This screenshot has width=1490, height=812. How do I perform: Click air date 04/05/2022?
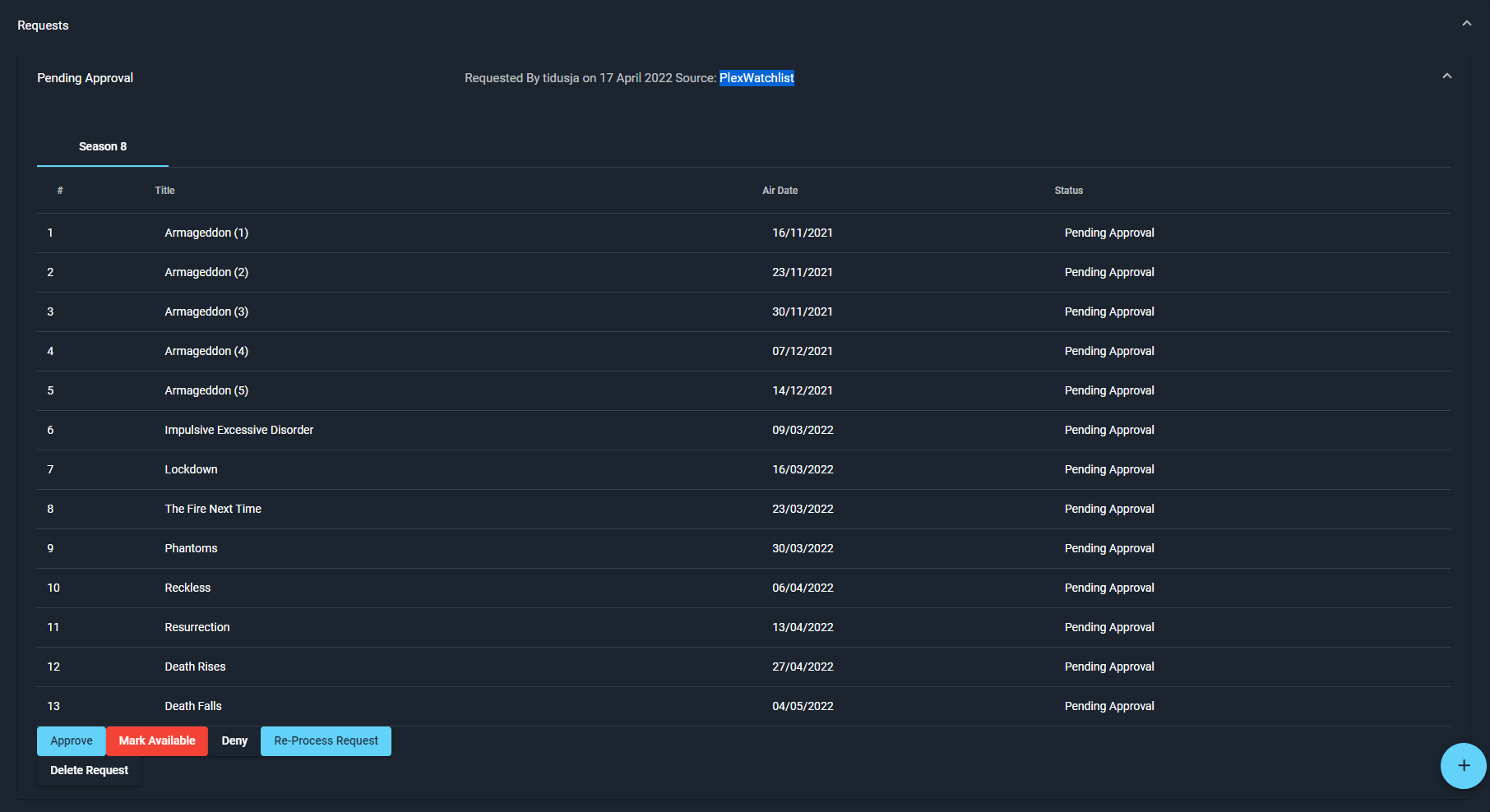tap(803, 706)
